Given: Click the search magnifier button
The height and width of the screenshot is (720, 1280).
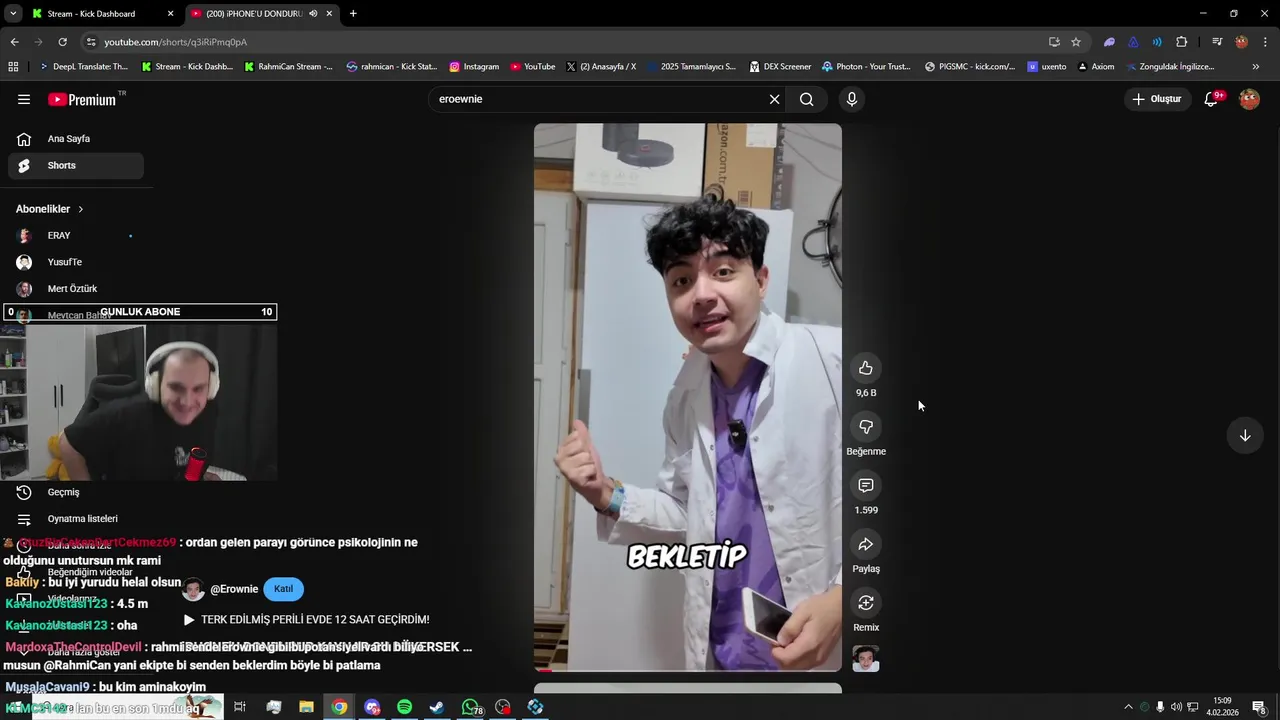Looking at the screenshot, I should 807,99.
